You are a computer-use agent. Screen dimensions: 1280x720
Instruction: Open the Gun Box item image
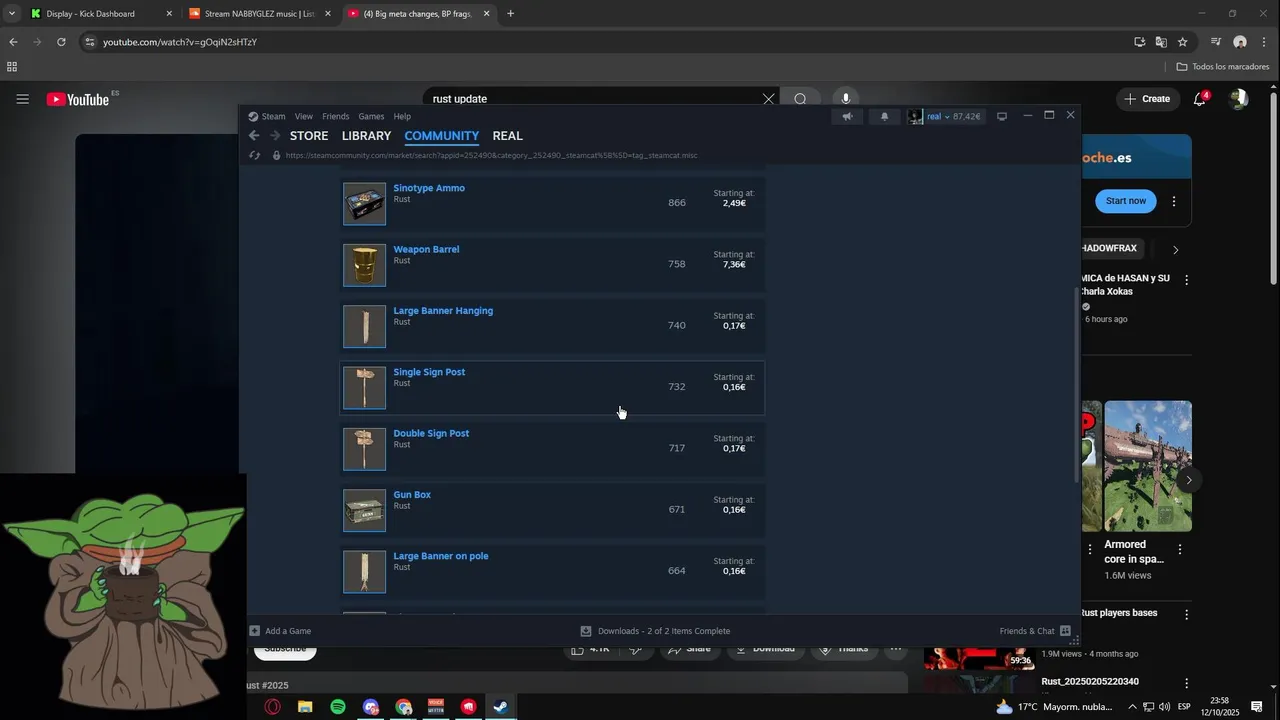pyautogui.click(x=364, y=510)
